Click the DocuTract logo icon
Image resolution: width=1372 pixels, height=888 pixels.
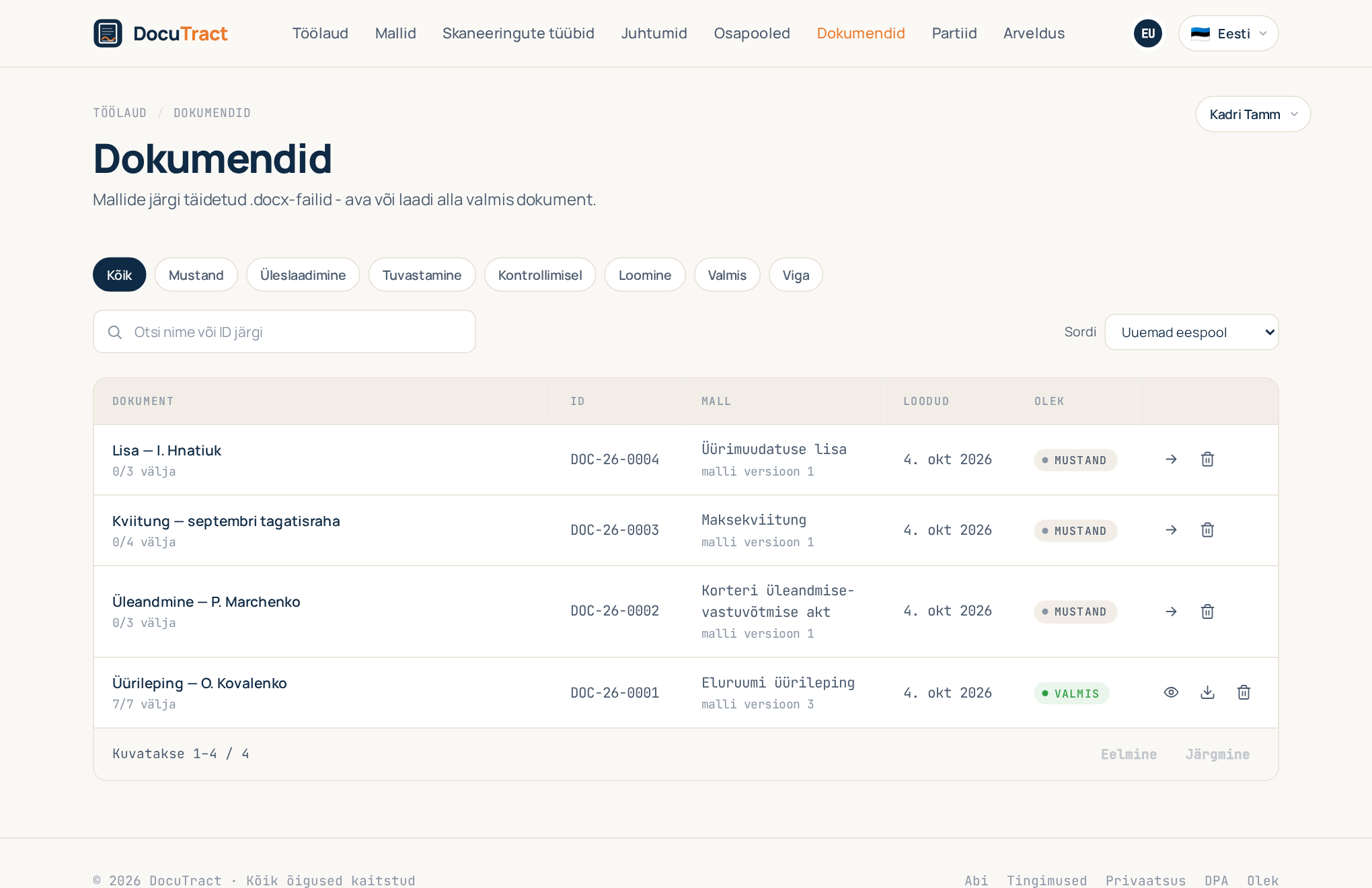point(108,33)
